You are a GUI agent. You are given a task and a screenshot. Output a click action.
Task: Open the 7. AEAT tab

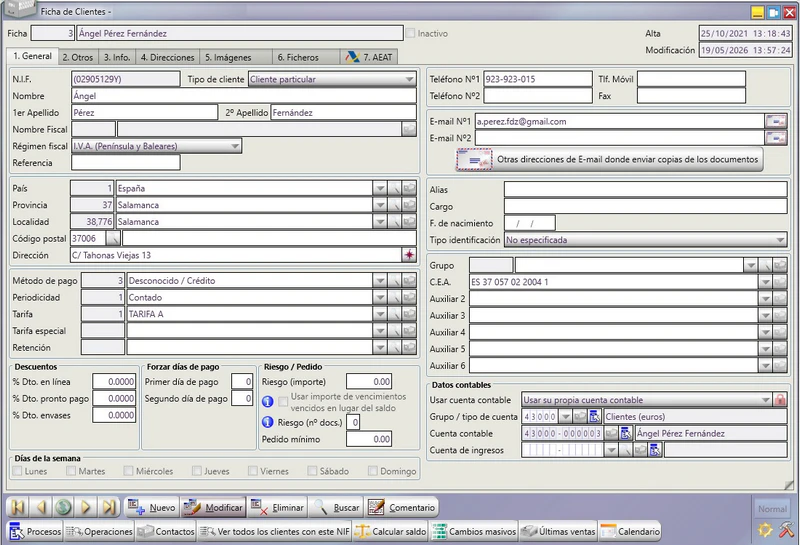click(369, 57)
